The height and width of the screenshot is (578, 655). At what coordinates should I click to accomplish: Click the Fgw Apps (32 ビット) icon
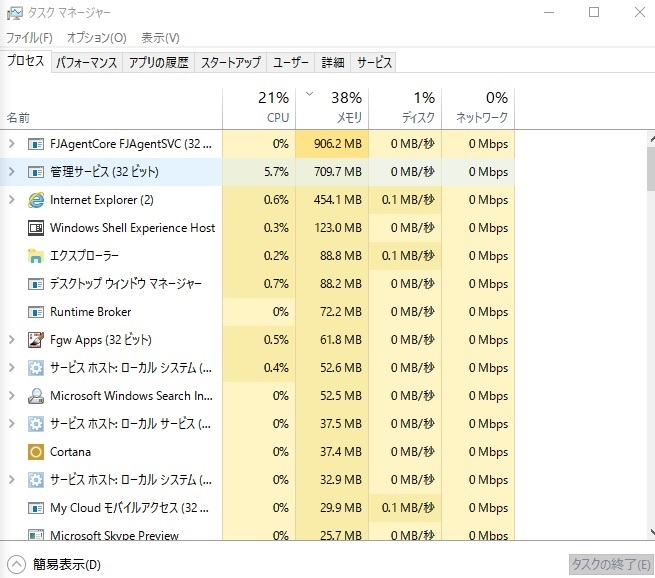pos(36,340)
